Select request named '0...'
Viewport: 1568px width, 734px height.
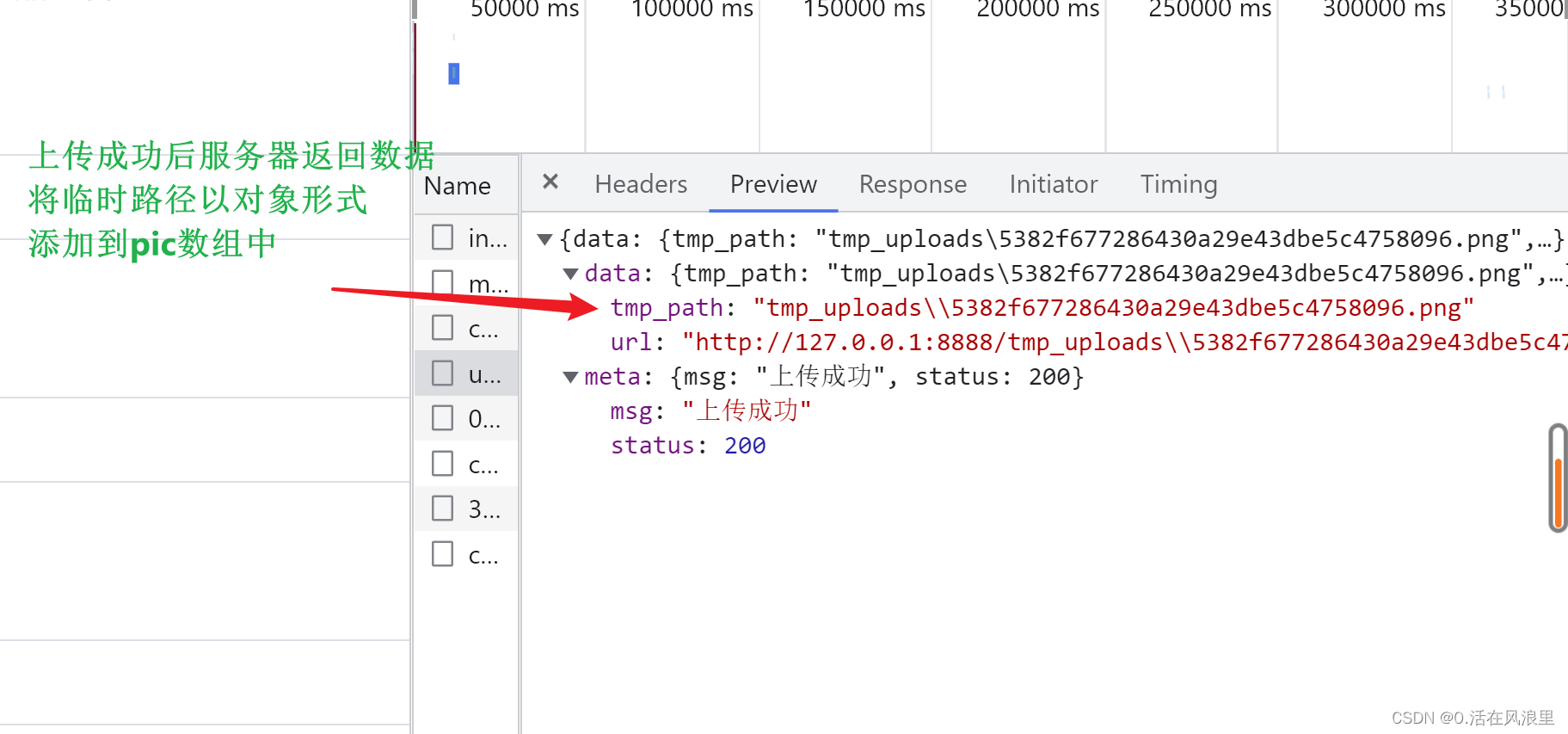484,418
